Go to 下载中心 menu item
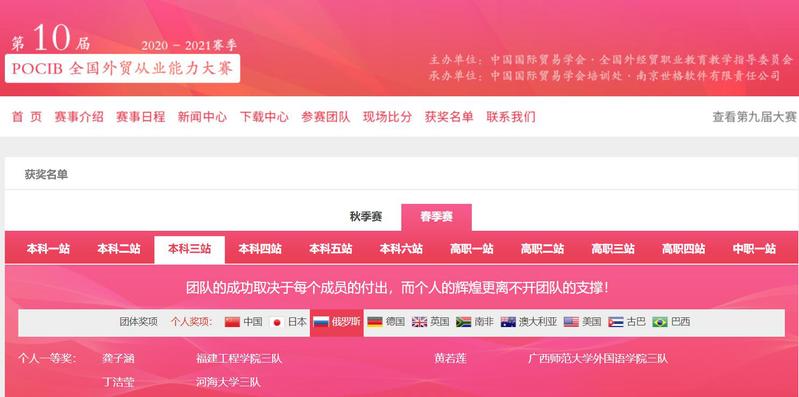This screenshot has height=397, width=799. coord(264,117)
